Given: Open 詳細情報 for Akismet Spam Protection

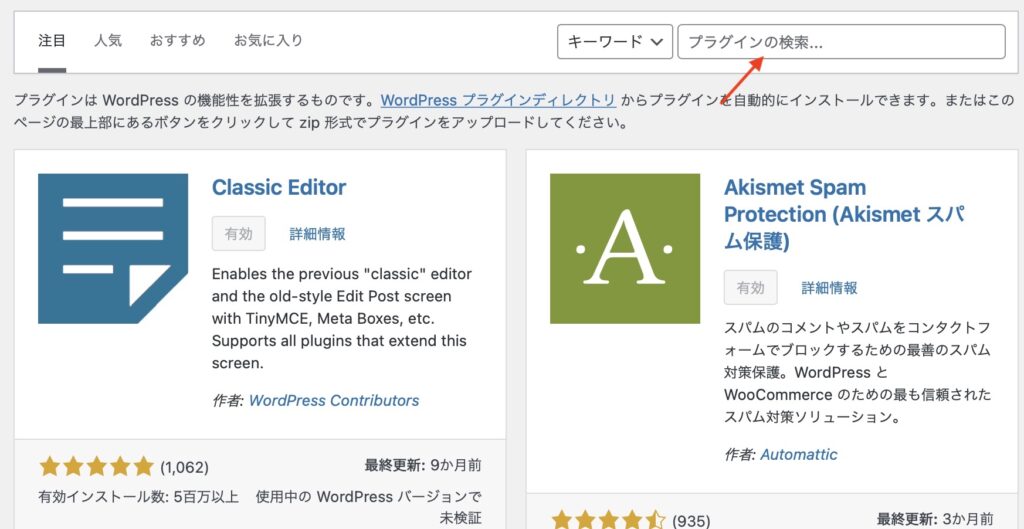Looking at the screenshot, I should (829, 288).
